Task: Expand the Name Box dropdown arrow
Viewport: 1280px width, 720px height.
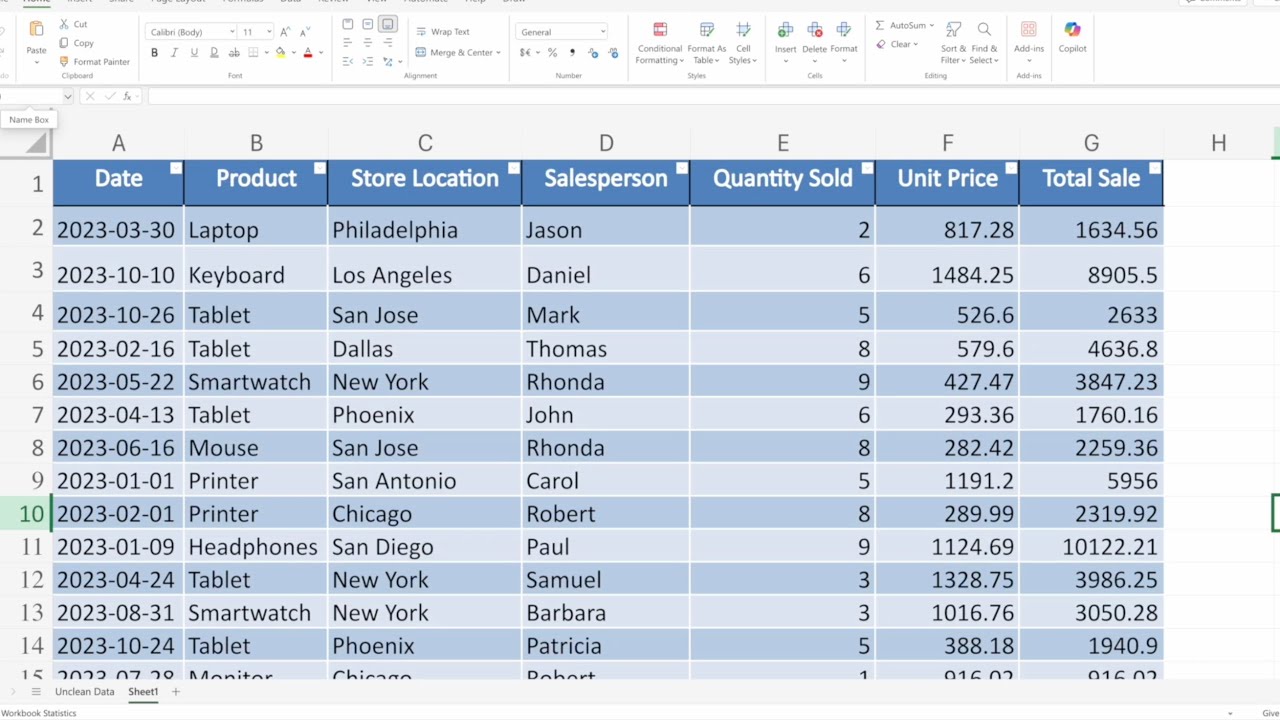Action: [68, 96]
